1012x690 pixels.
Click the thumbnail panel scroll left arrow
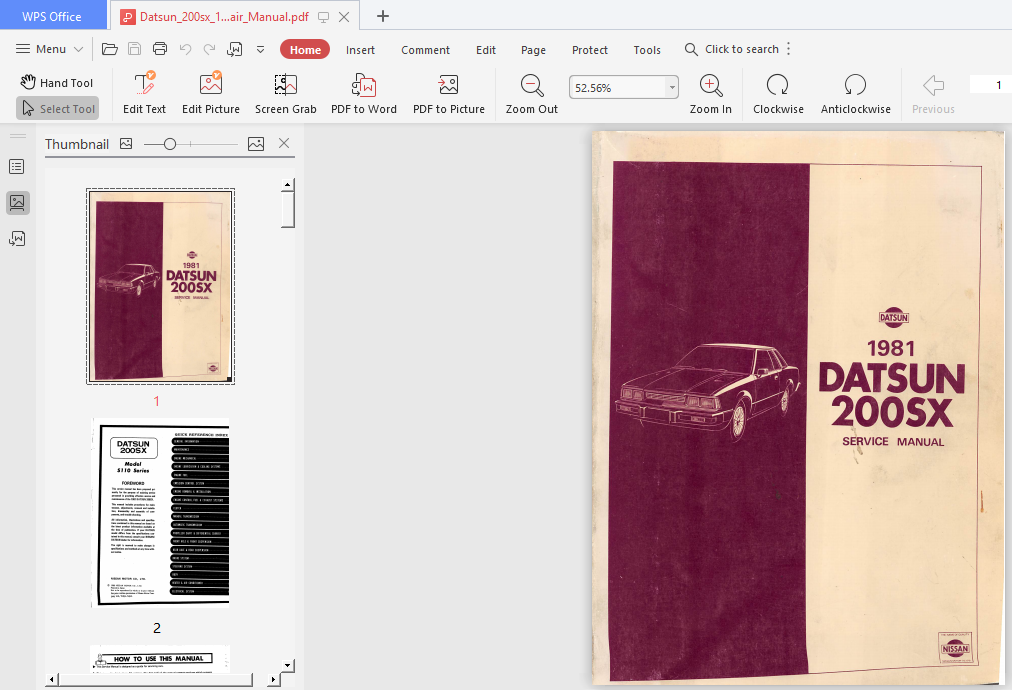coord(52,679)
